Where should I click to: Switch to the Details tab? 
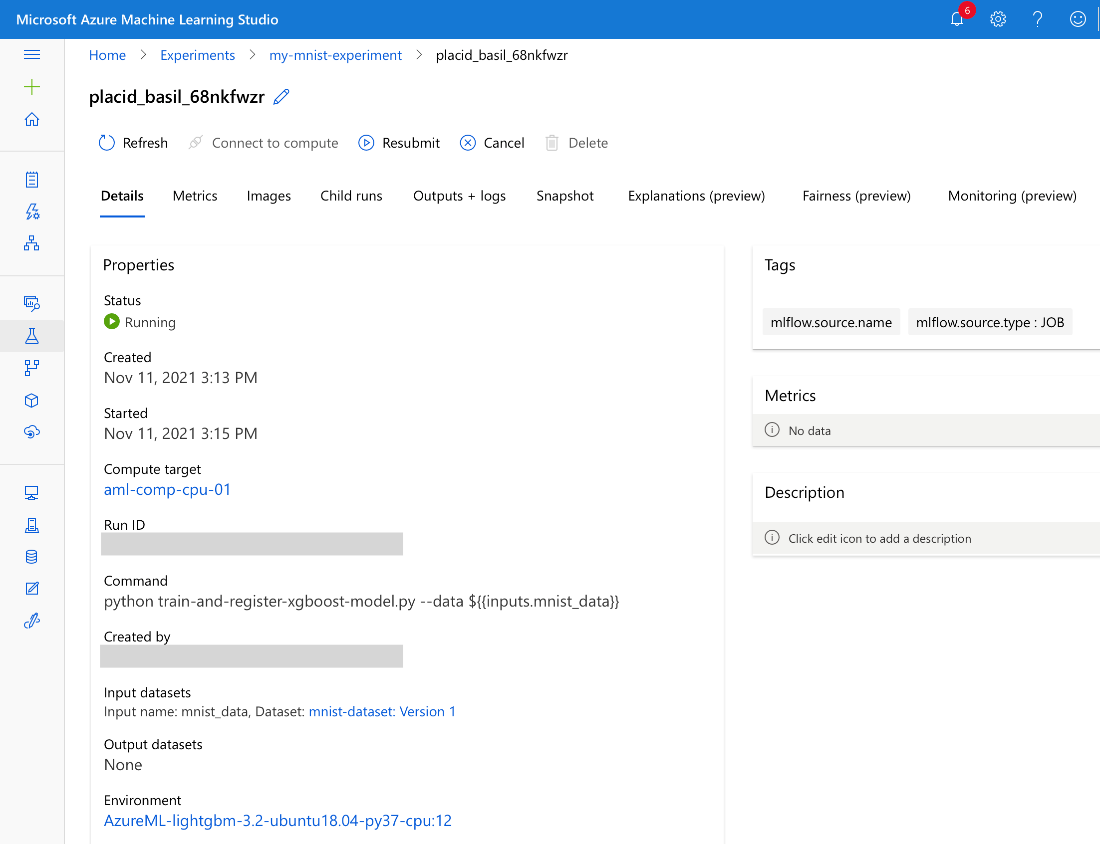click(x=122, y=196)
